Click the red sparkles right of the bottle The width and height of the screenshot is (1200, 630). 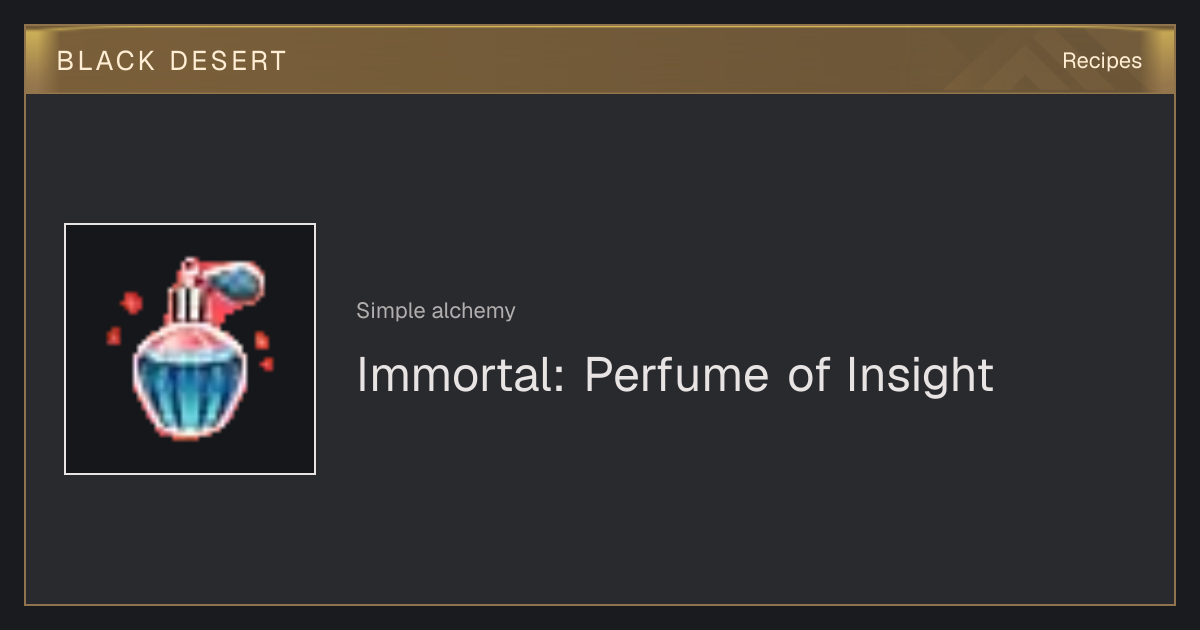pos(264,350)
